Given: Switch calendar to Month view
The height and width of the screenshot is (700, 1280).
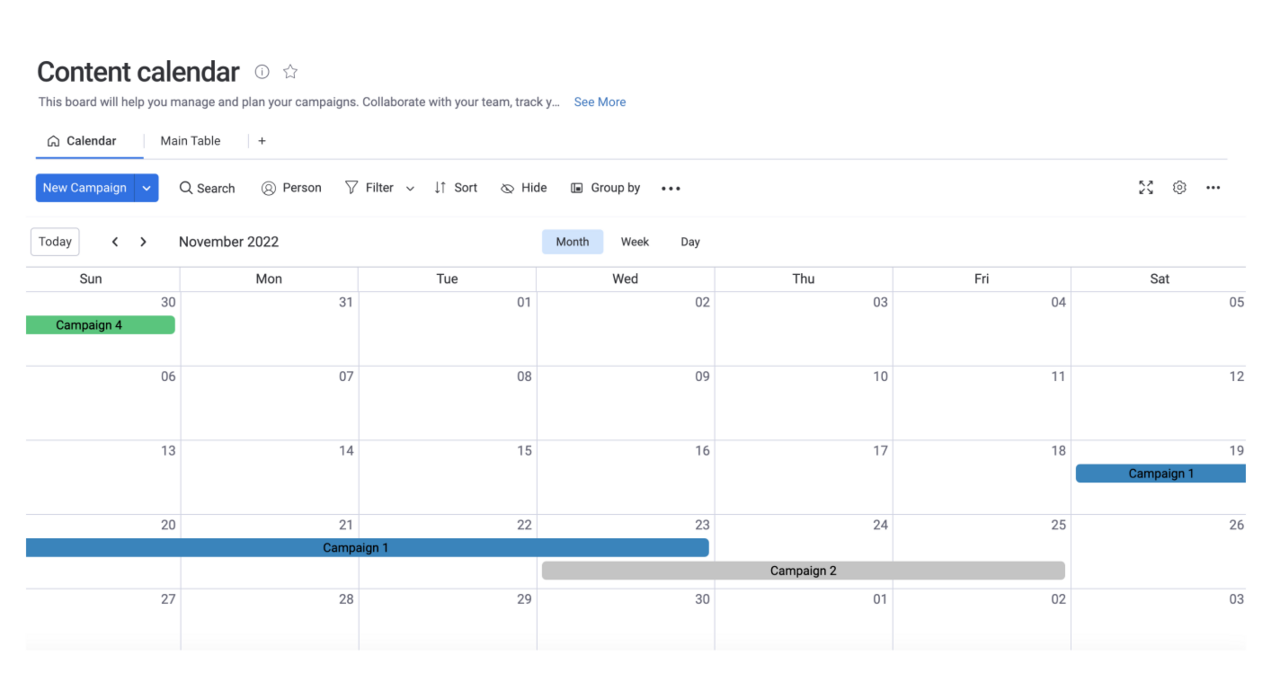Looking at the screenshot, I should point(572,242).
